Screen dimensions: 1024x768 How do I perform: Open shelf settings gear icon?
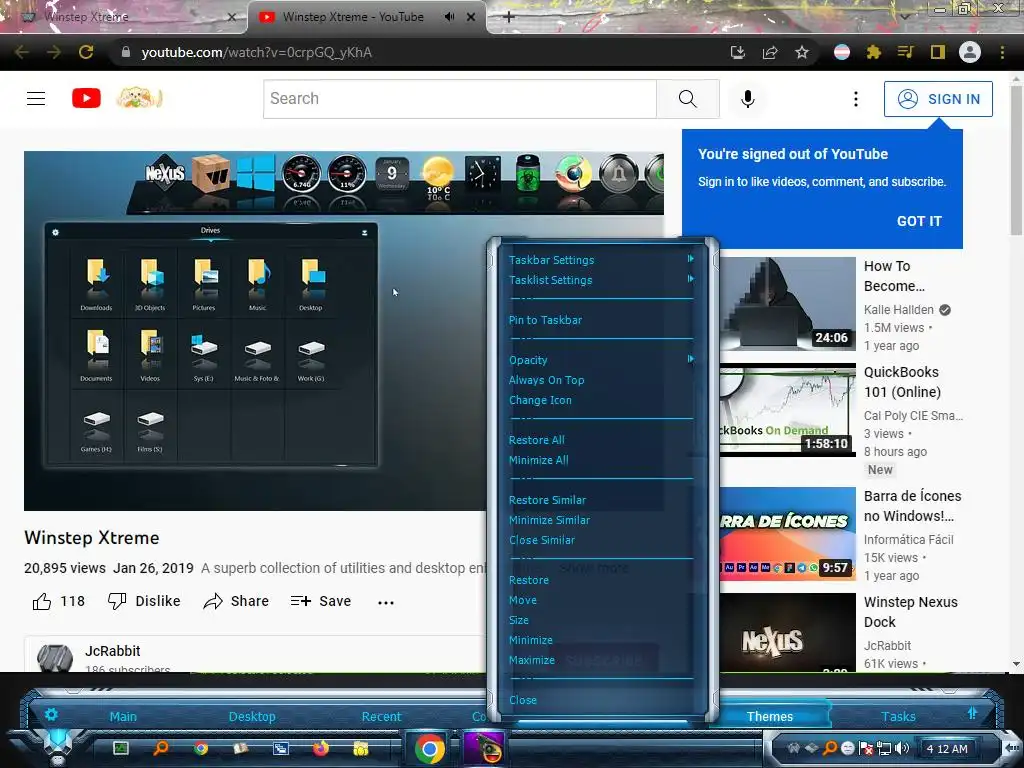51,714
